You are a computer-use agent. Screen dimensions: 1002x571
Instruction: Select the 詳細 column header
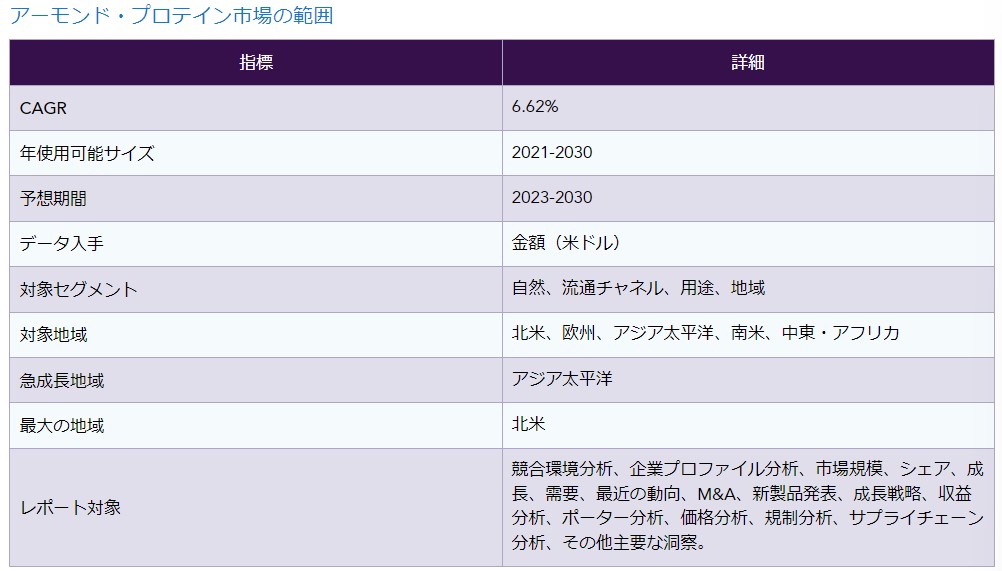click(748, 63)
